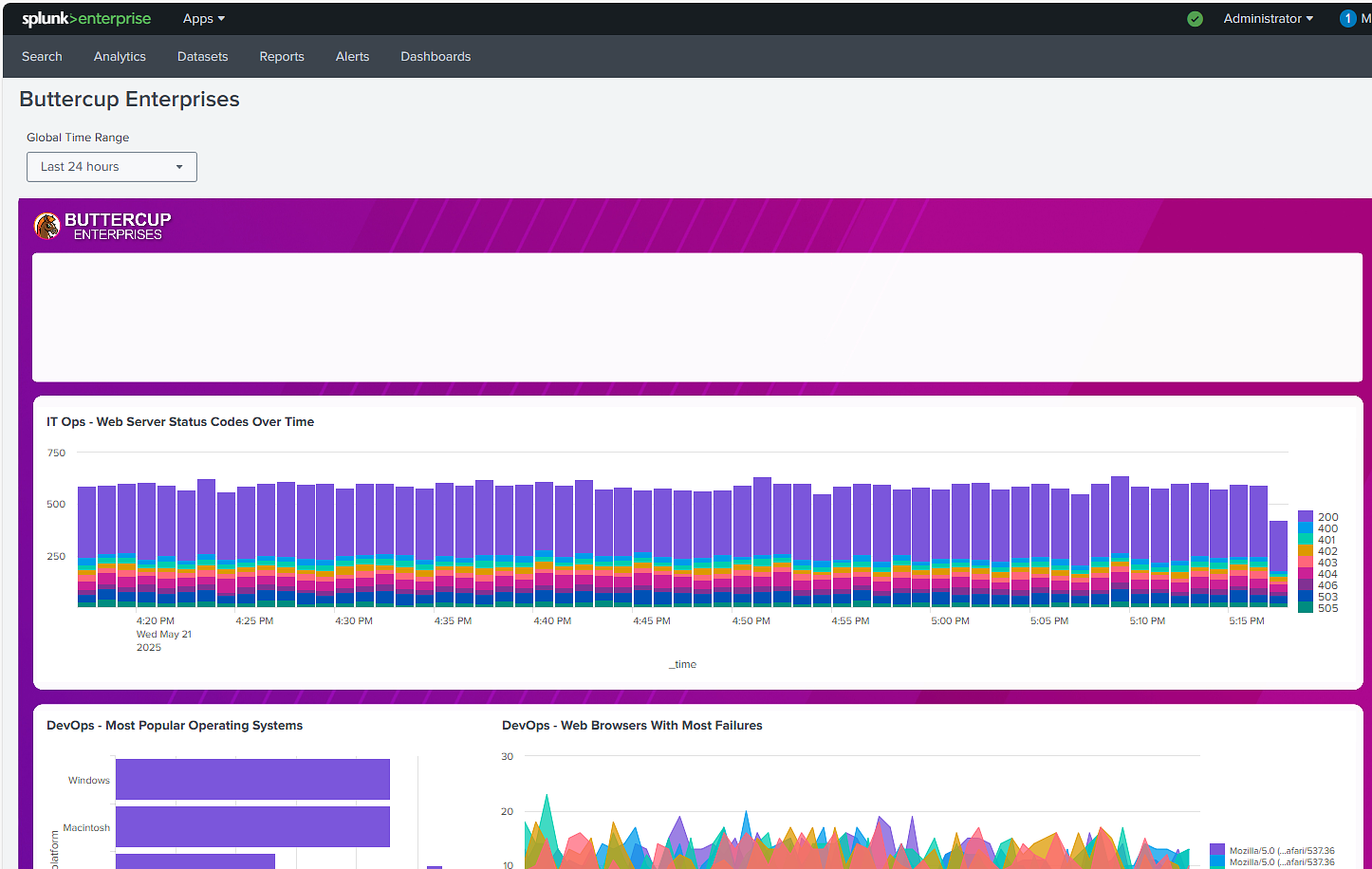Select the 400 status code legend swatch
Screen dimensions: 1372x869
(1306, 528)
